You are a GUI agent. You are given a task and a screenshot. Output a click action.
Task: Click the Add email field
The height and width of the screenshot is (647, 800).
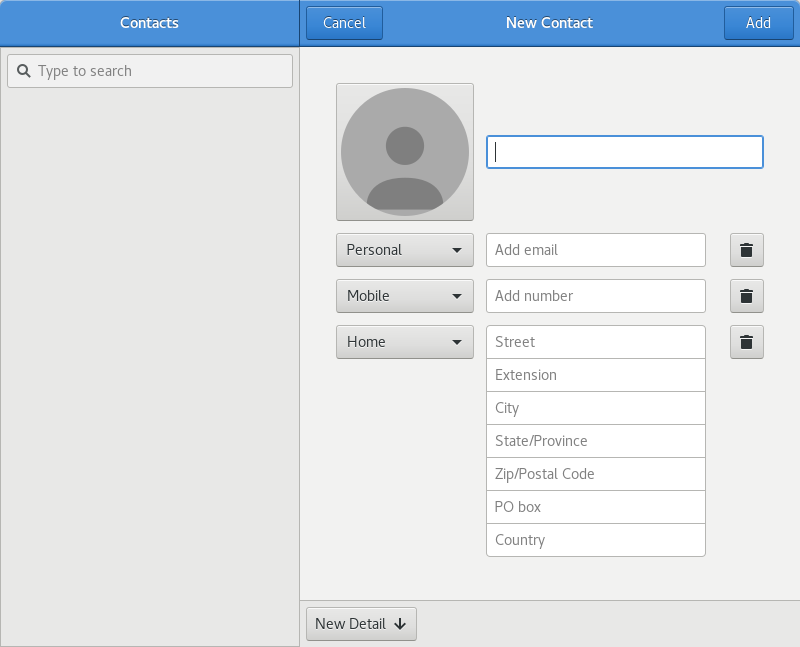[x=595, y=250]
